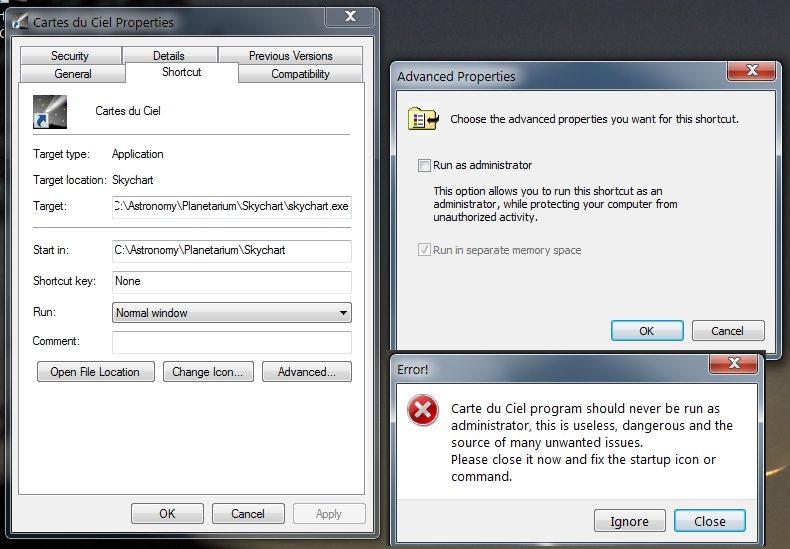This screenshot has height=549, width=790.
Task: Click the Shortcut key field
Action: click(x=232, y=282)
